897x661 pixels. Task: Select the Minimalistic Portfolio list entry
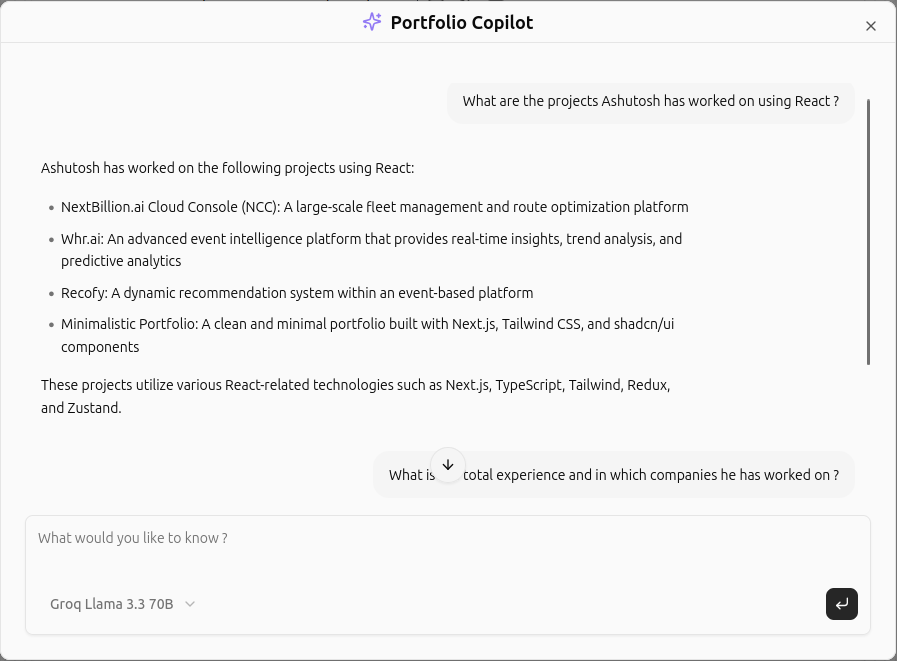[x=367, y=336]
